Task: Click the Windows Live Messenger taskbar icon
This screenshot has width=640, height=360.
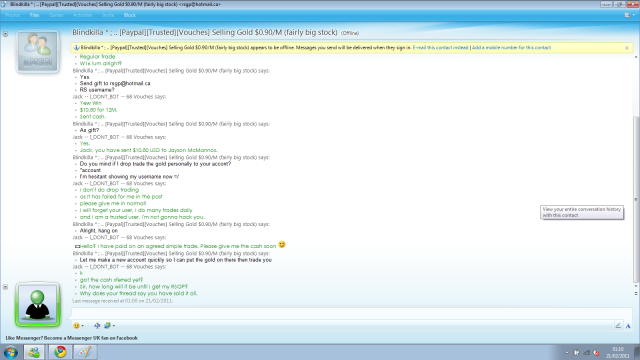Action: pos(34,352)
